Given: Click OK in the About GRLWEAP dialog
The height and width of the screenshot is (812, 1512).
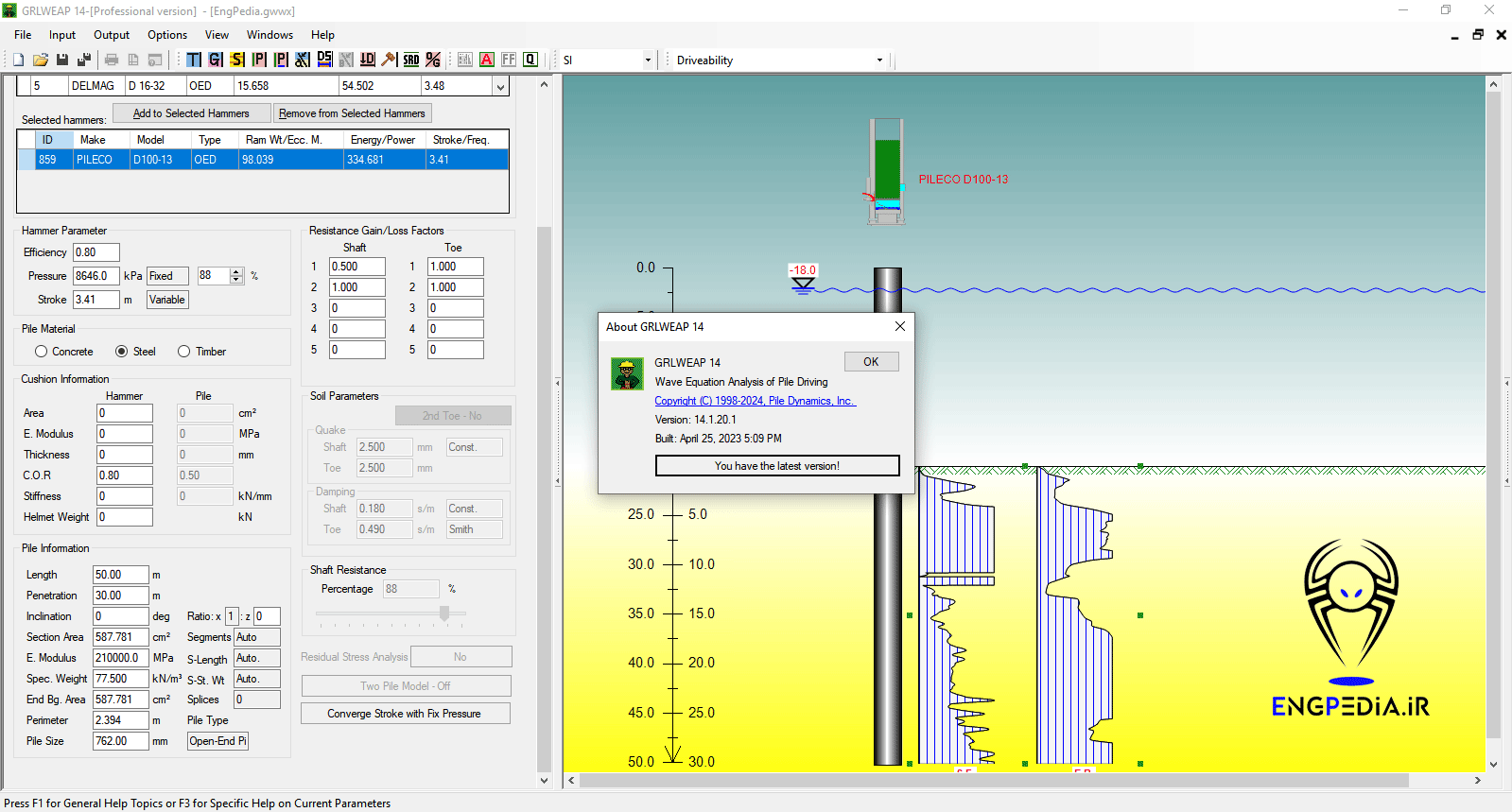Looking at the screenshot, I should tap(871, 362).
